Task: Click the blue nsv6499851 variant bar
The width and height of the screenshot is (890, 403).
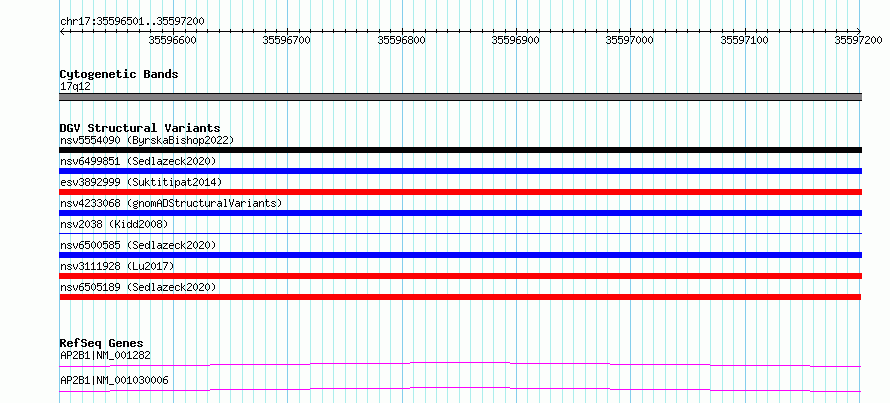Action: coord(460,171)
